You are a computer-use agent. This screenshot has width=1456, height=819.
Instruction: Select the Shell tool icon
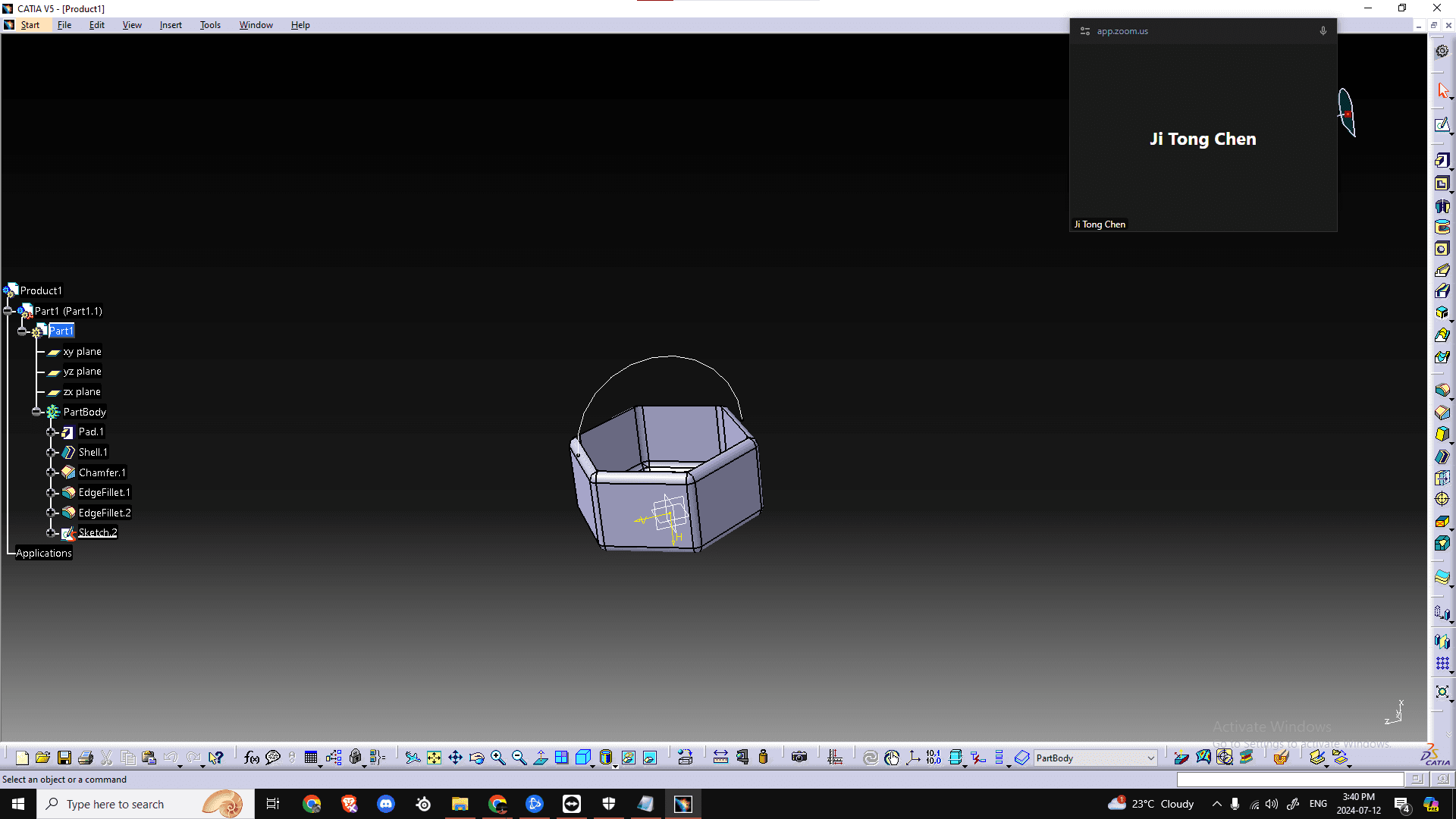1442,456
